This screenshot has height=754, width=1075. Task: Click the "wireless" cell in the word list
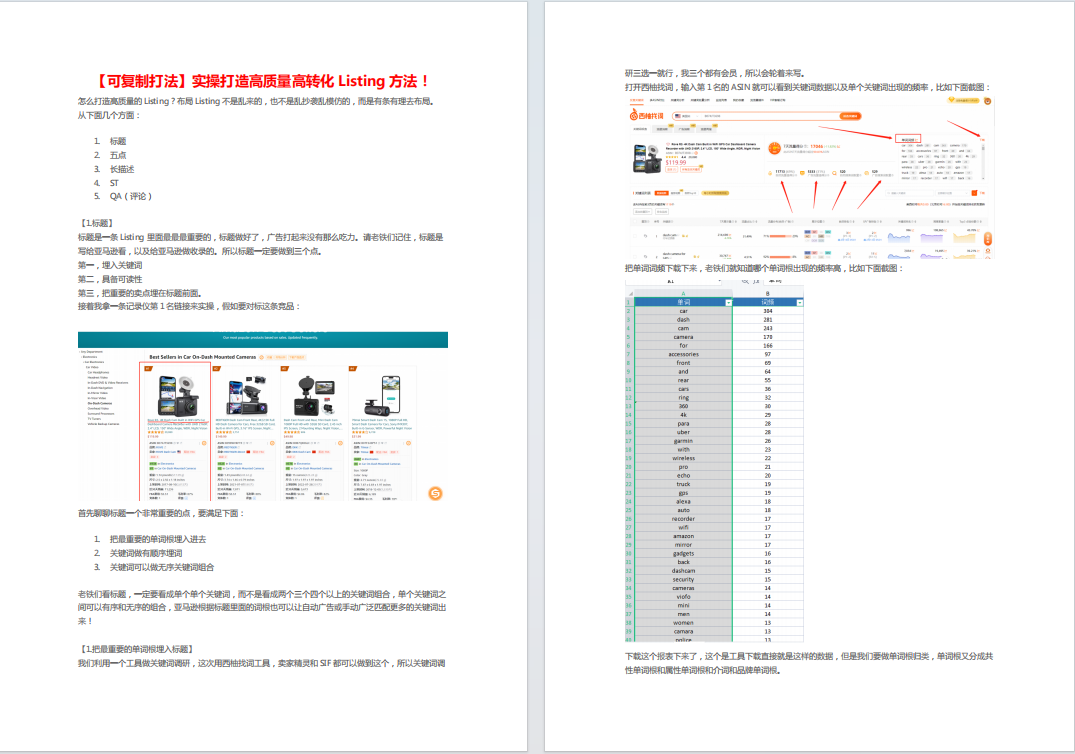[x=684, y=458]
